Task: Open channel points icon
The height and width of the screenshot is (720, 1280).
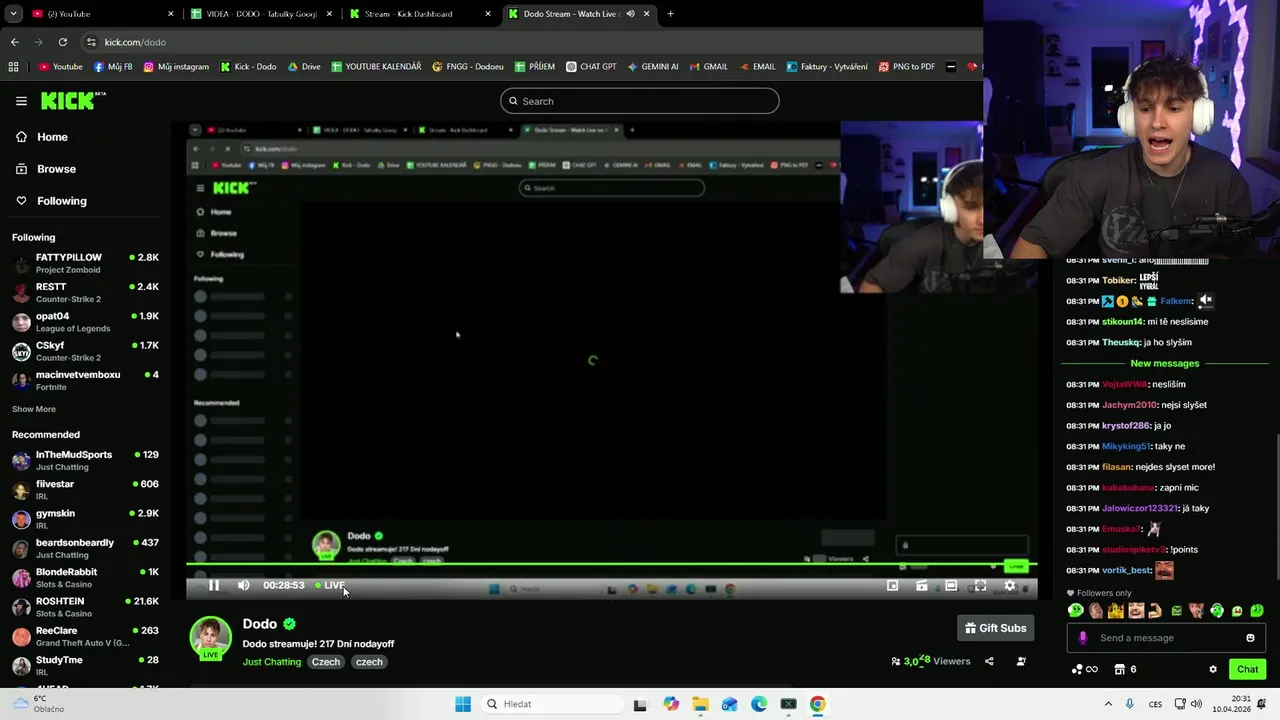Action: (1084, 669)
